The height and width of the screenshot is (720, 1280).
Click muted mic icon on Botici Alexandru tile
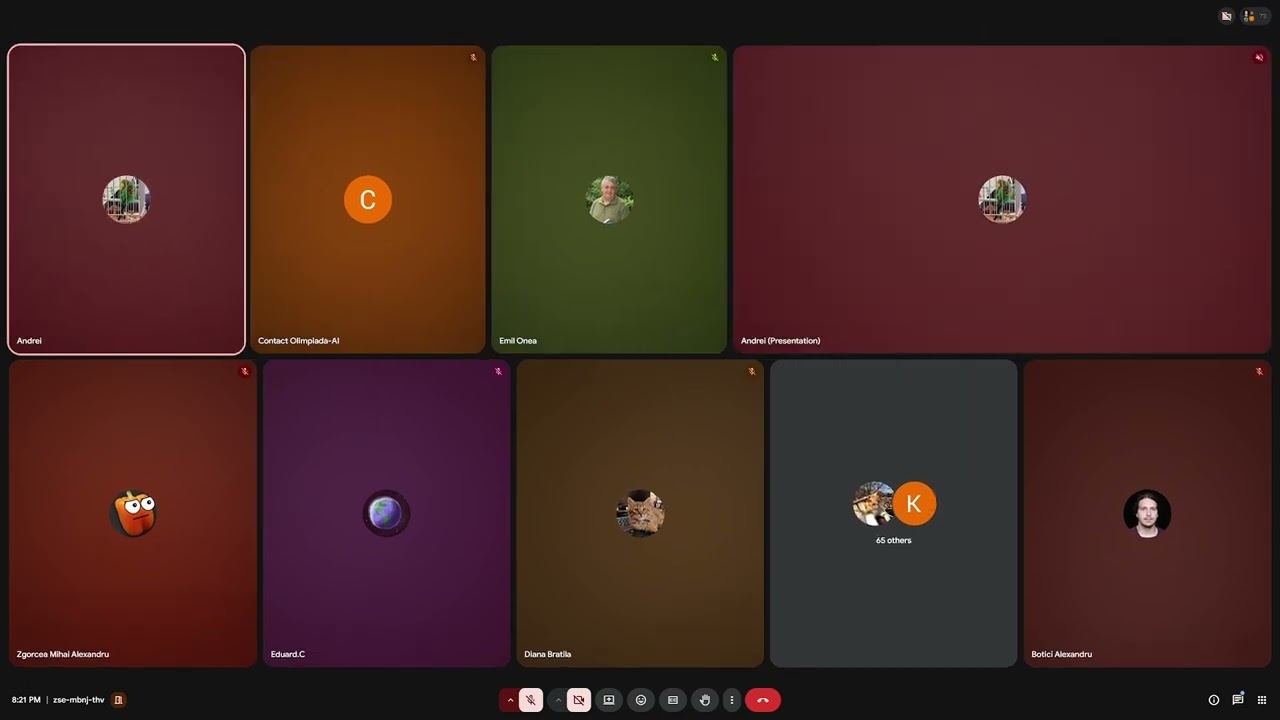[x=1259, y=372]
